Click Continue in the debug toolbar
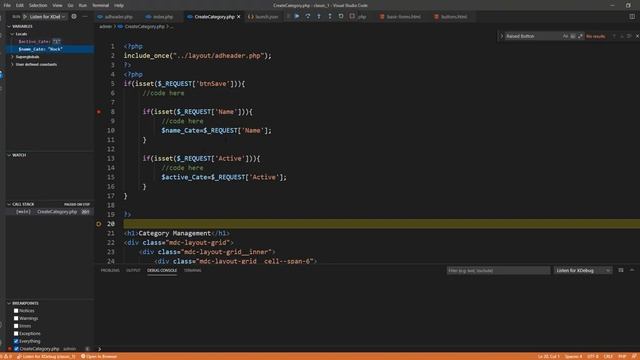 (x=297, y=16)
